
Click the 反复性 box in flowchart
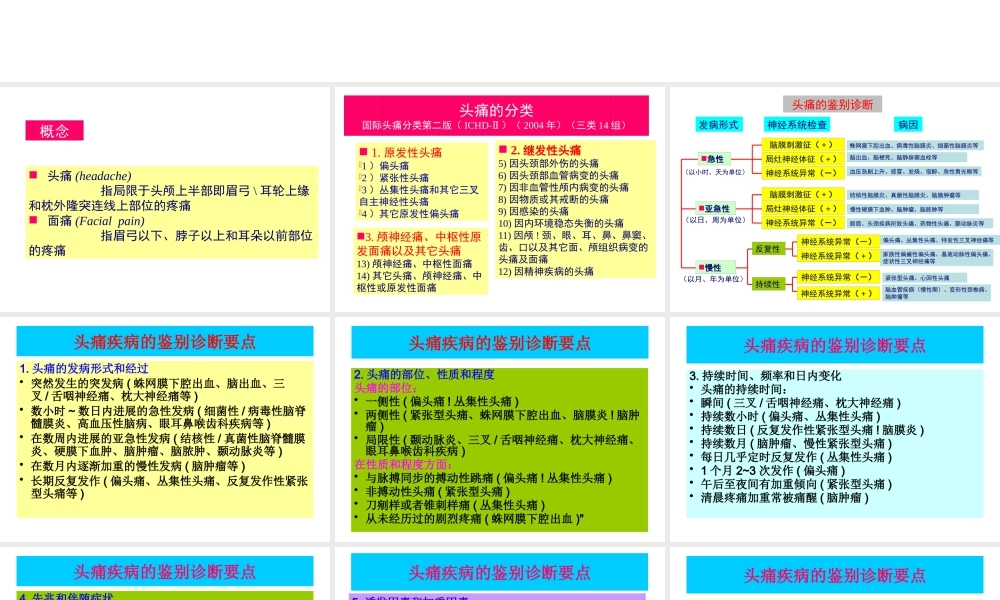(767, 249)
